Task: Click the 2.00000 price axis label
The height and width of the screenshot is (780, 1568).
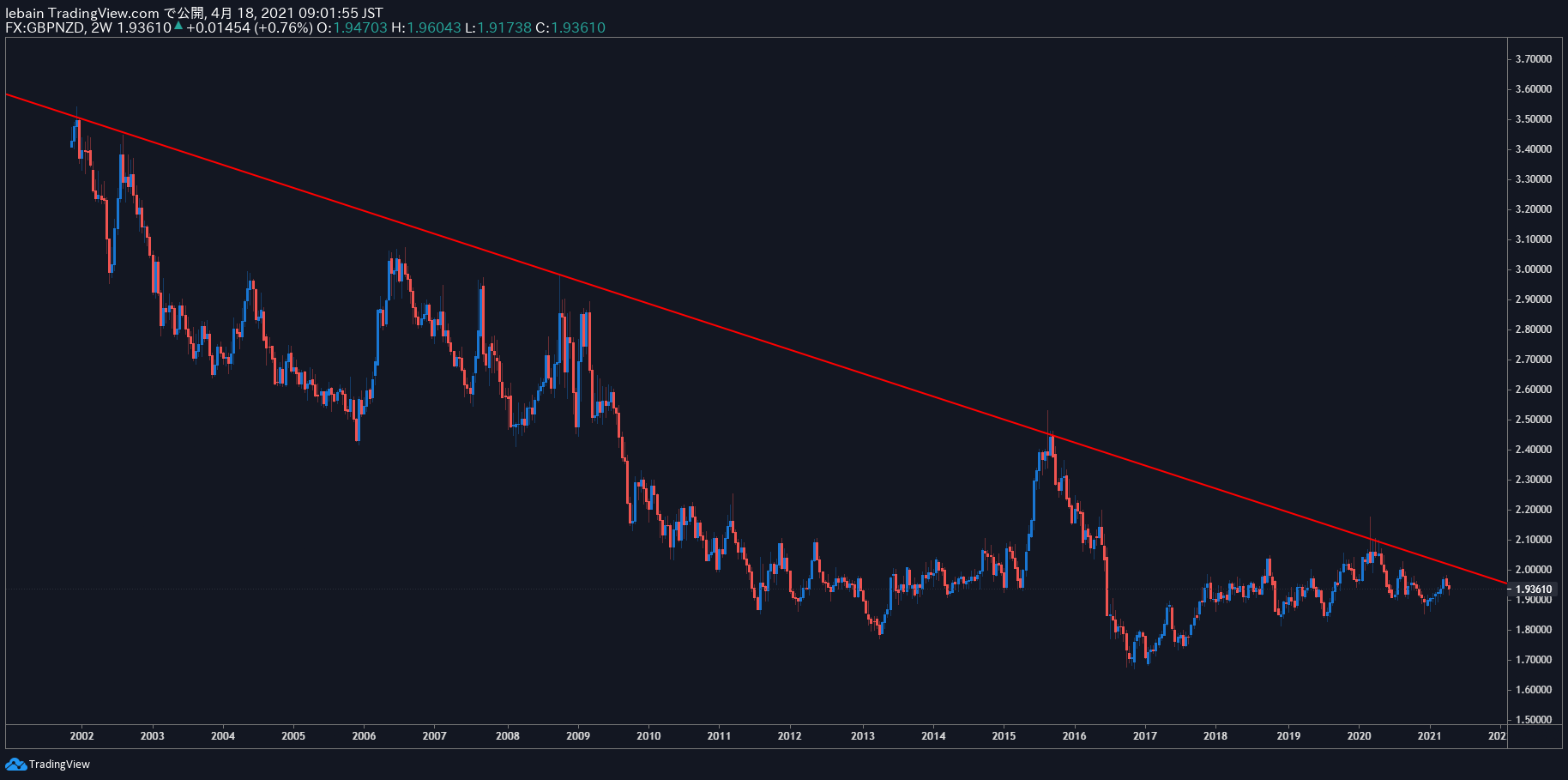Action: click(x=1534, y=570)
